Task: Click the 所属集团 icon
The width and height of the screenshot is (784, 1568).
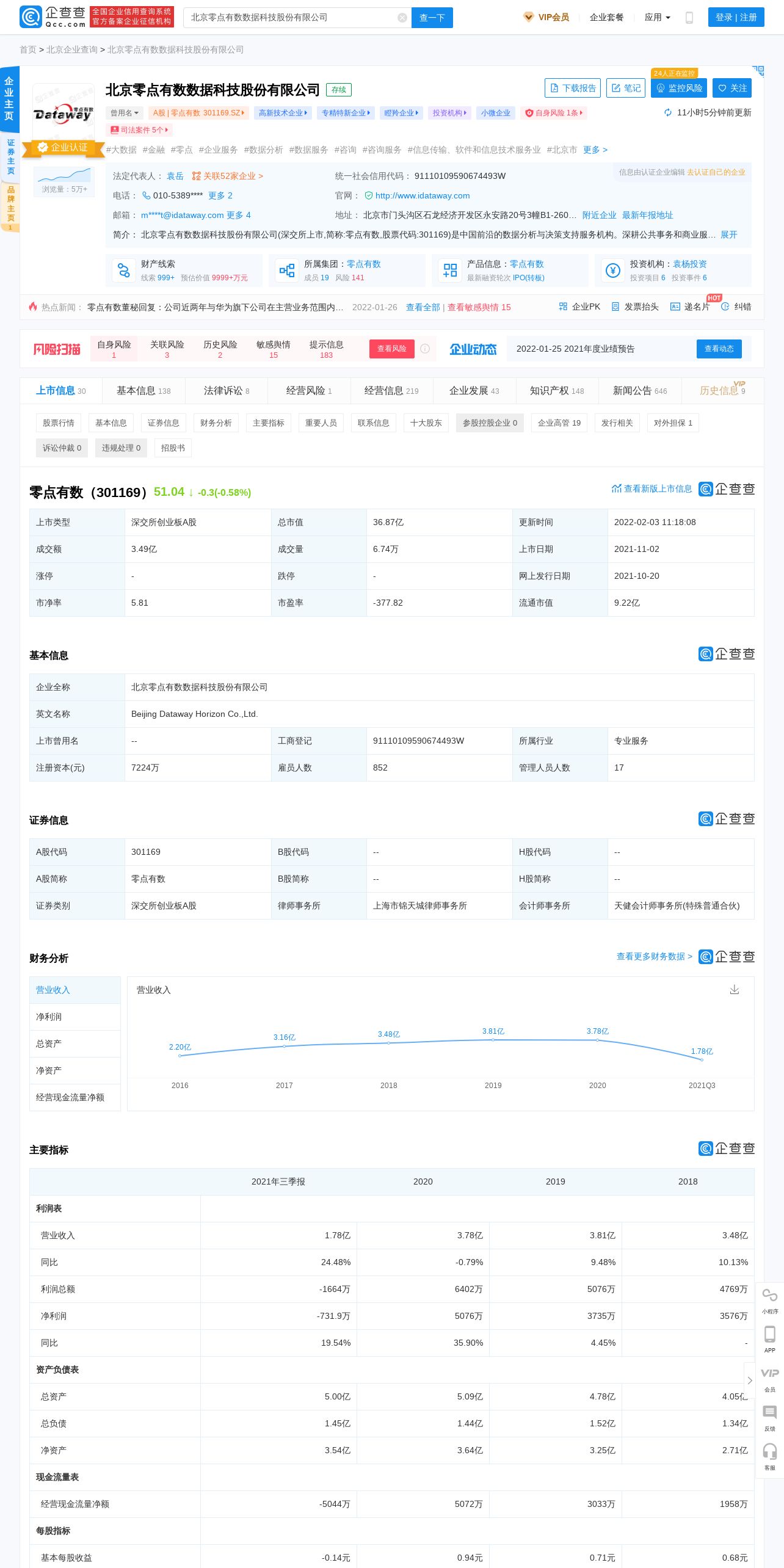Action: pyautogui.click(x=287, y=270)
